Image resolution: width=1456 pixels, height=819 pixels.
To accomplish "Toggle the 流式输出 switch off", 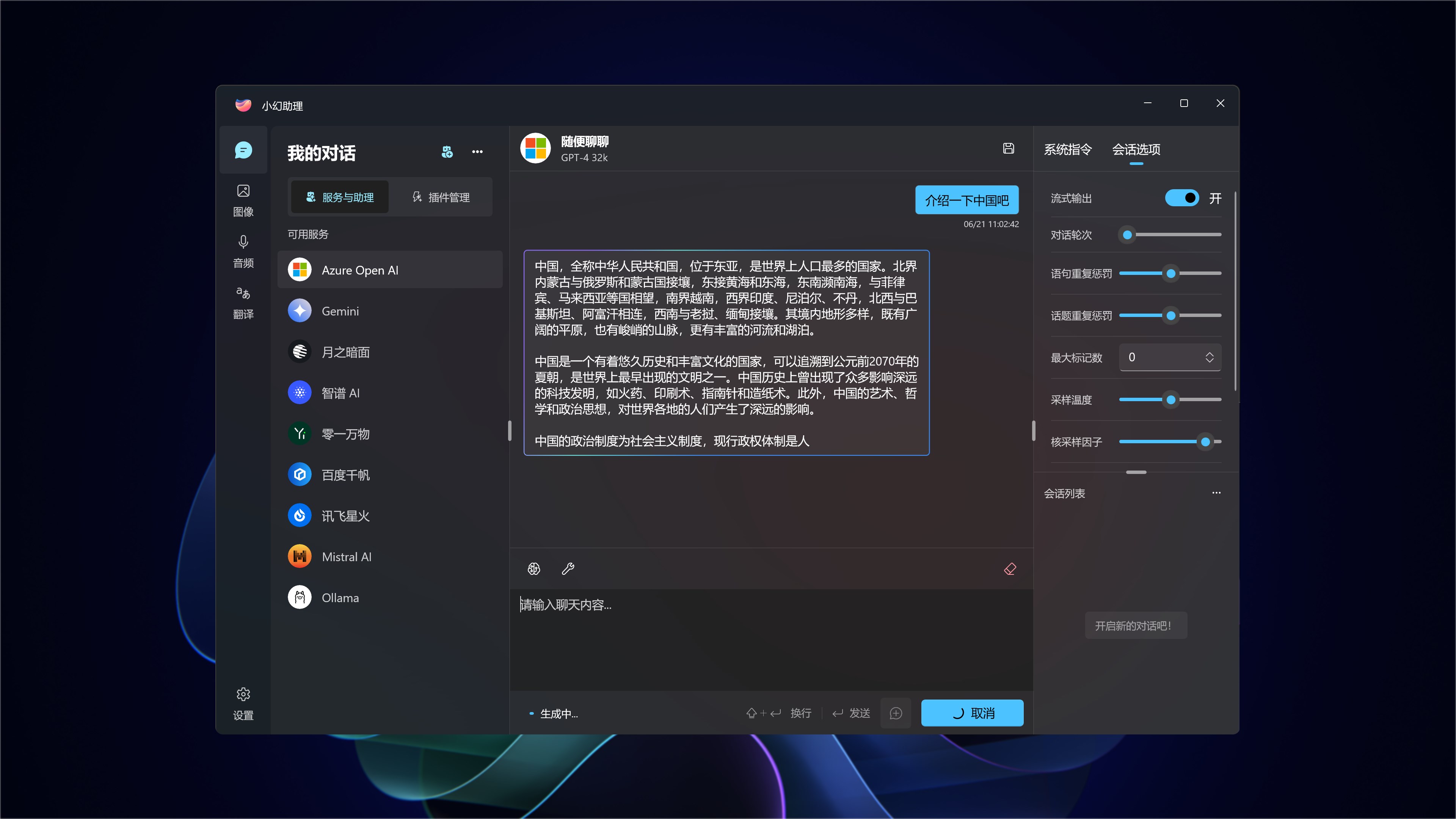I will (x=1182, y=198).
